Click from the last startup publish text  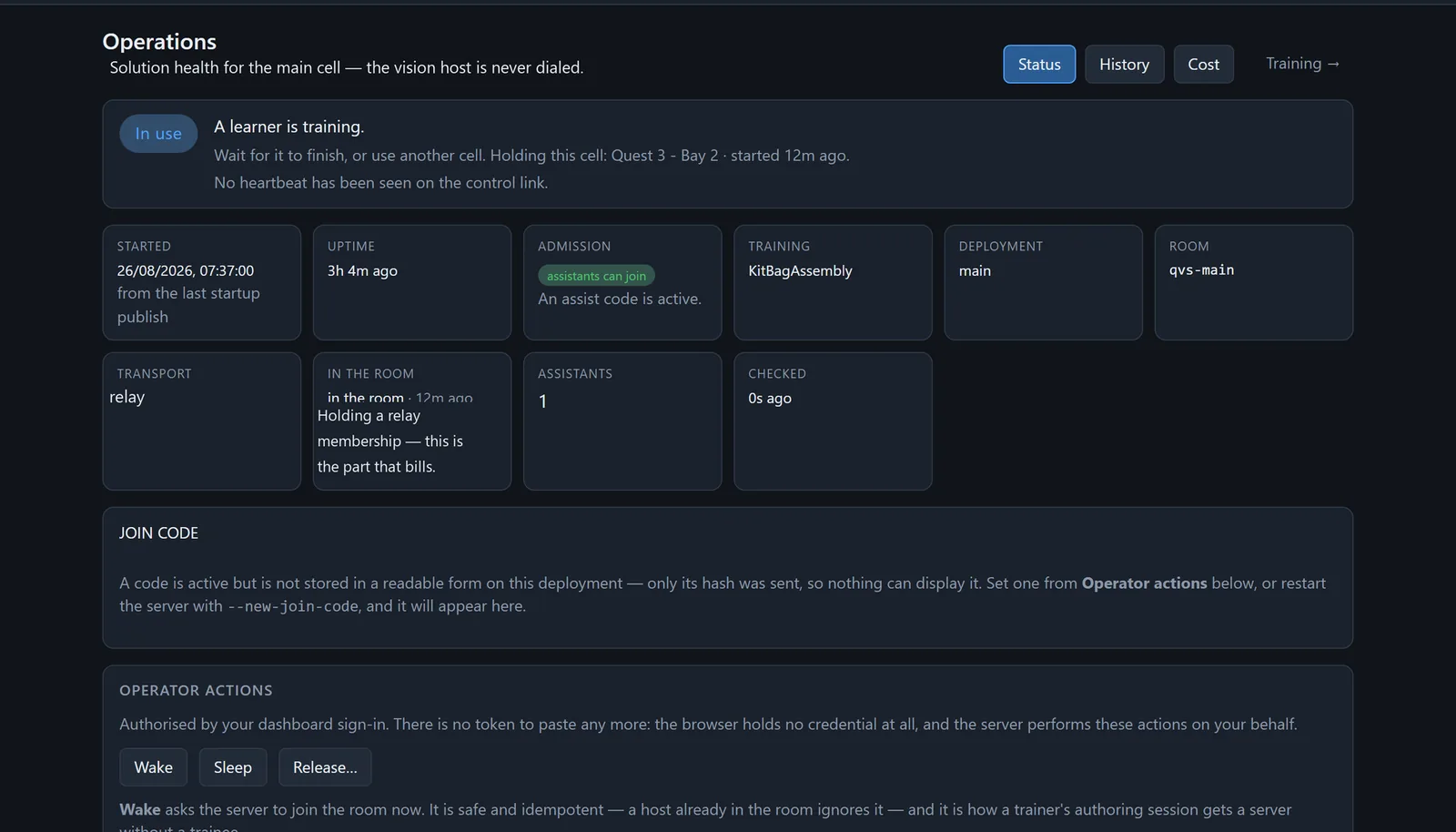pos(188,305)
